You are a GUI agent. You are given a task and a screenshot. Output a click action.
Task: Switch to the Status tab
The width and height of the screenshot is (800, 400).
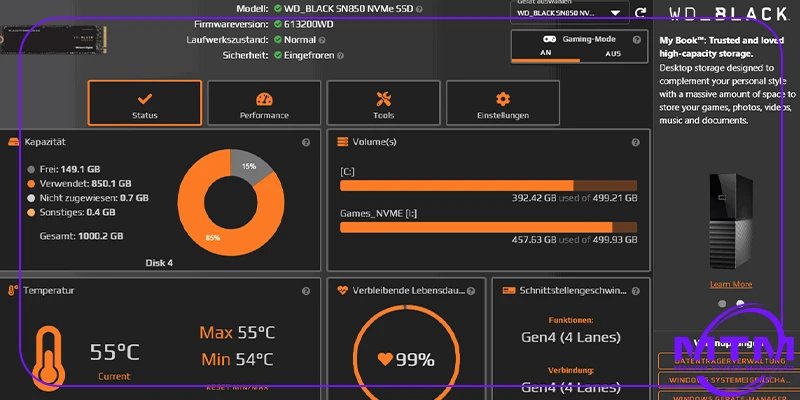[x=145, y=103]
